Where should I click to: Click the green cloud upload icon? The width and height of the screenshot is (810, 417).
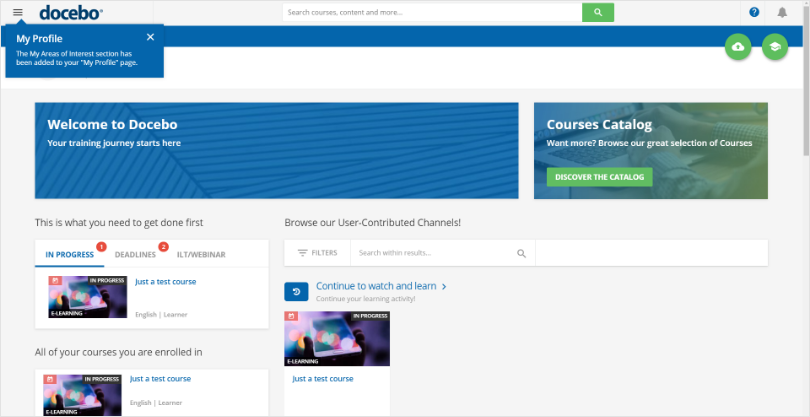[x=738, y=47]
